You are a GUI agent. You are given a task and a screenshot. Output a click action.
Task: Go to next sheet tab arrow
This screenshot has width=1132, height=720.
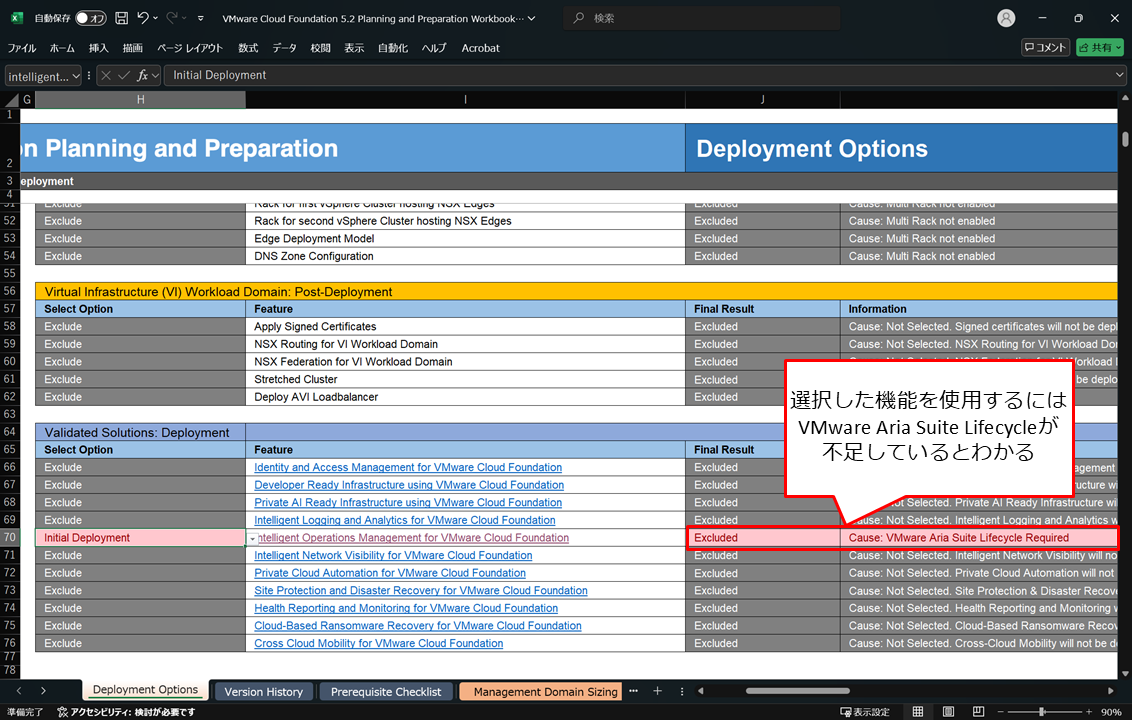click(43, 691)
